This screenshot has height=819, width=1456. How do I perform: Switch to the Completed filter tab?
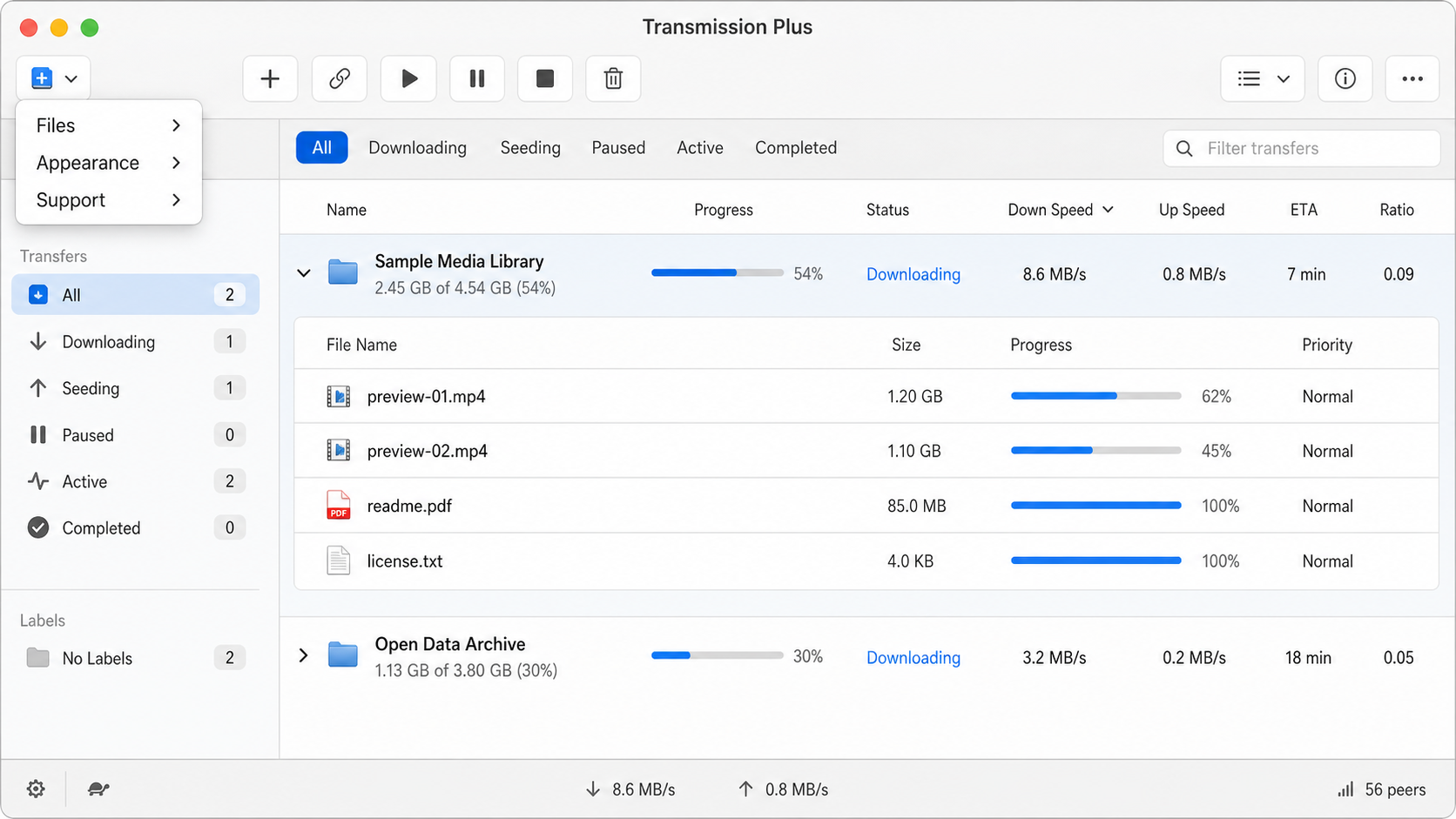click(x=796, y=148)
